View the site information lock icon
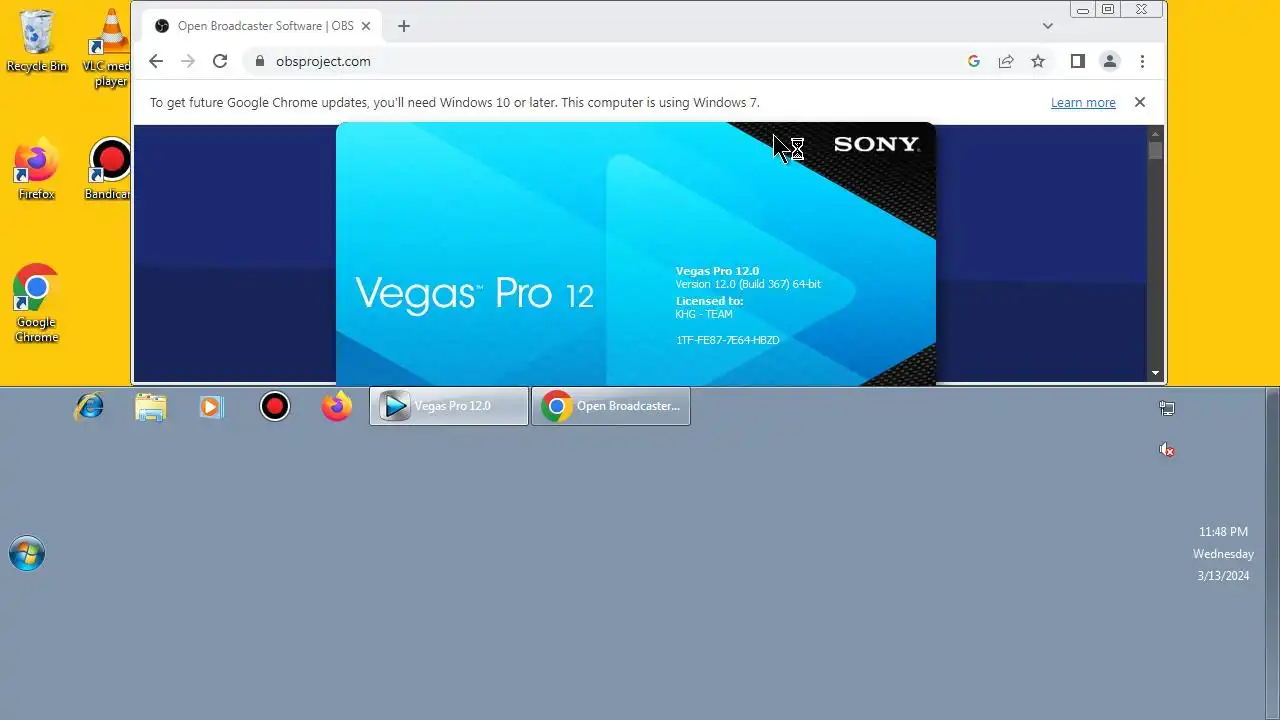1280x720 pixels. pos(261,61)
